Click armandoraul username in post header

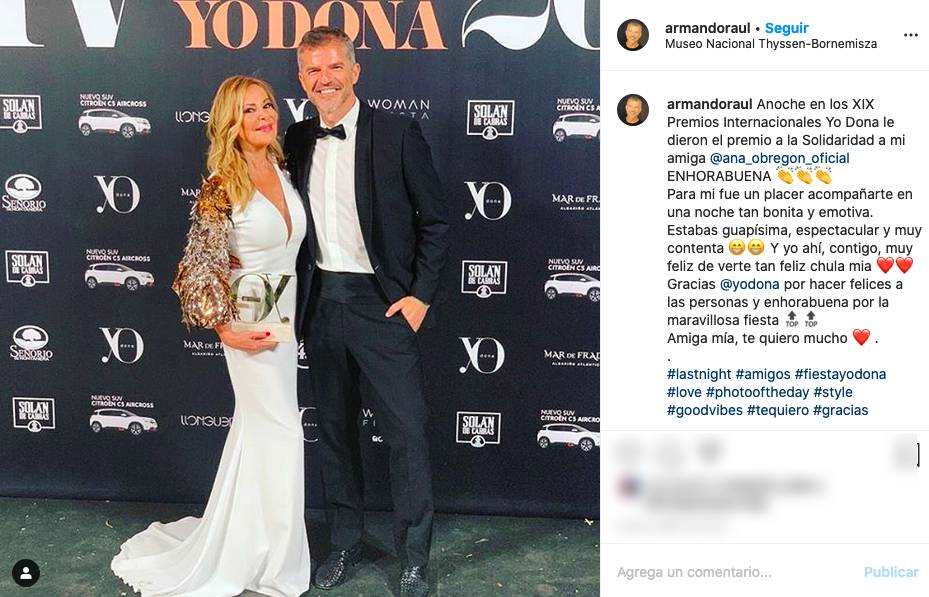707,28
